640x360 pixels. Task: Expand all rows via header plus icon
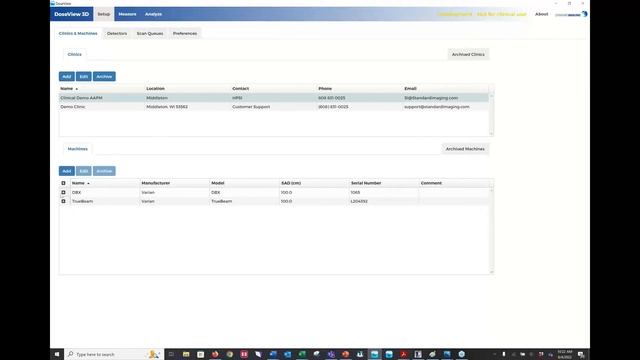tap(63, 183)
